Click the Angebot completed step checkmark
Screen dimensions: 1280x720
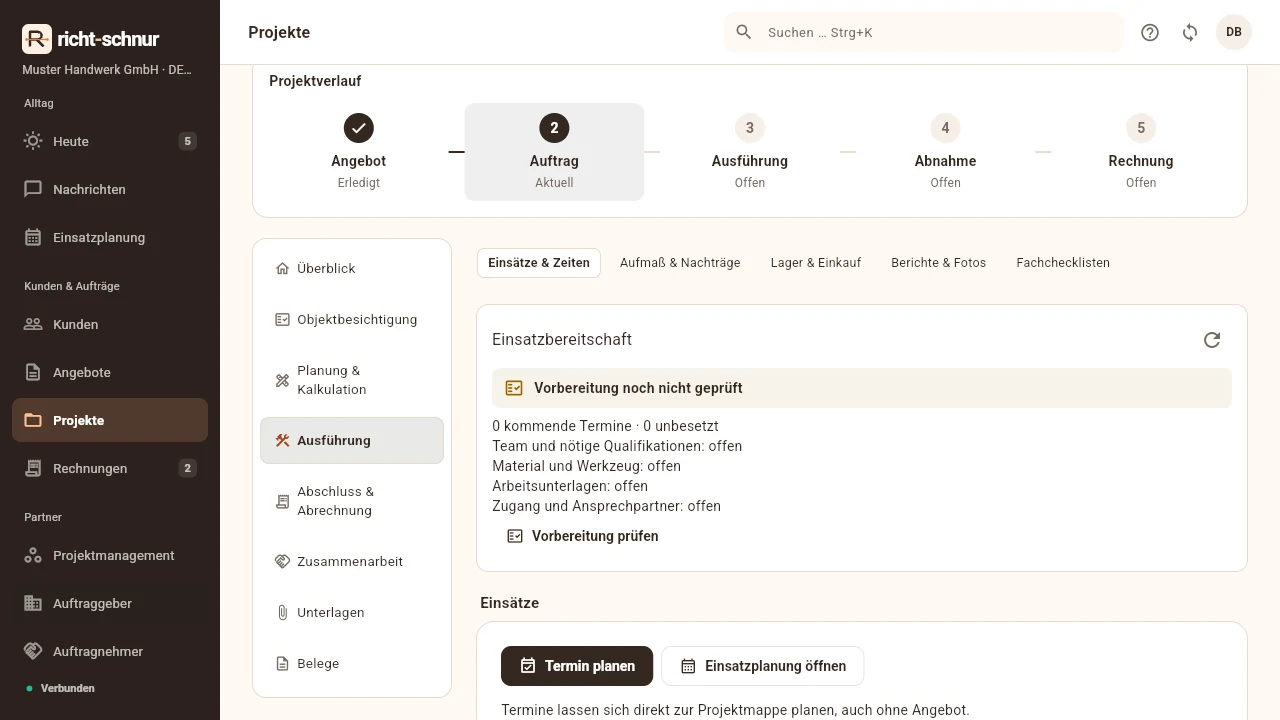click(359, 128)
